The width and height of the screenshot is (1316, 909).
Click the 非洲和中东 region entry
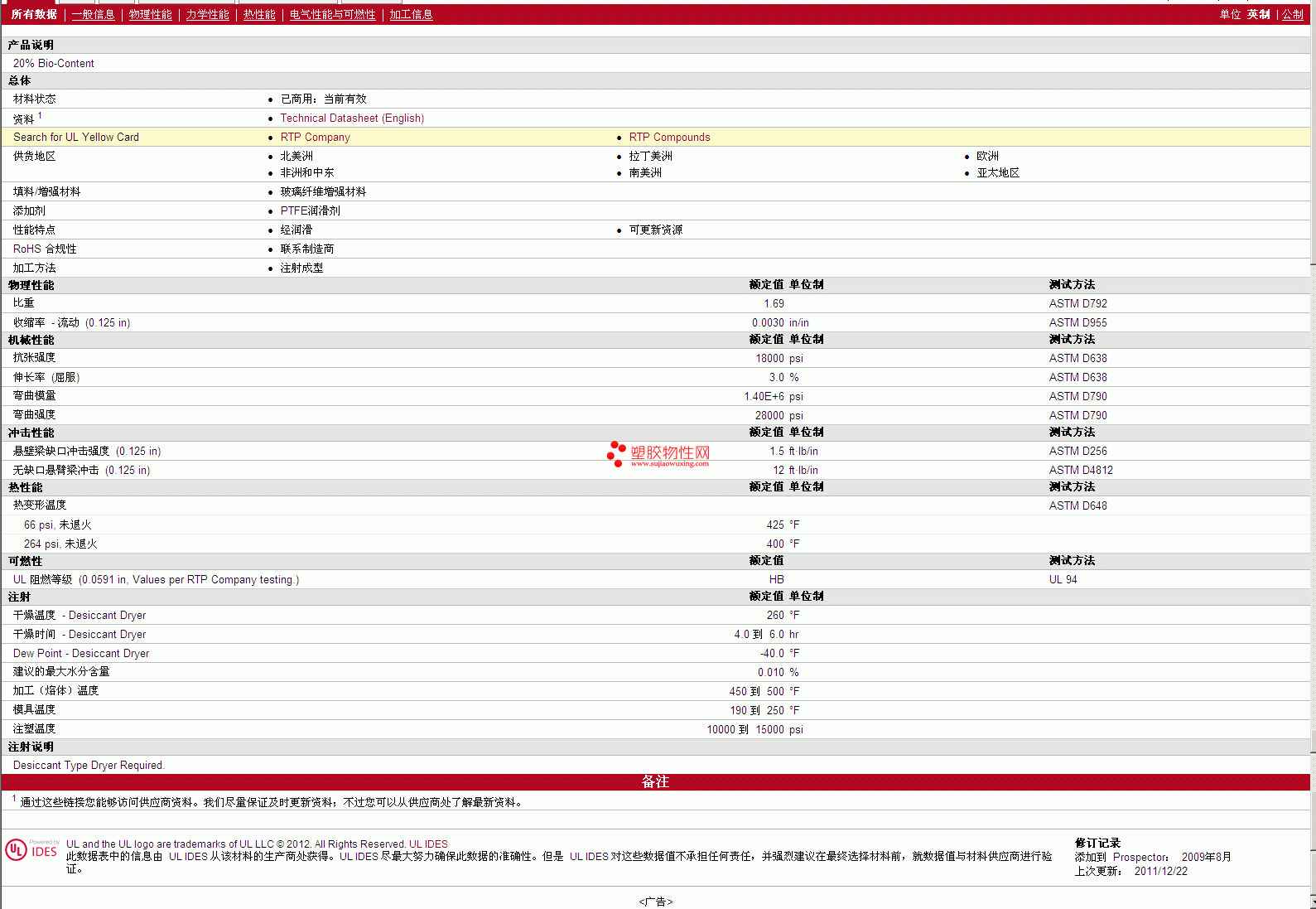tap(307, 172)
